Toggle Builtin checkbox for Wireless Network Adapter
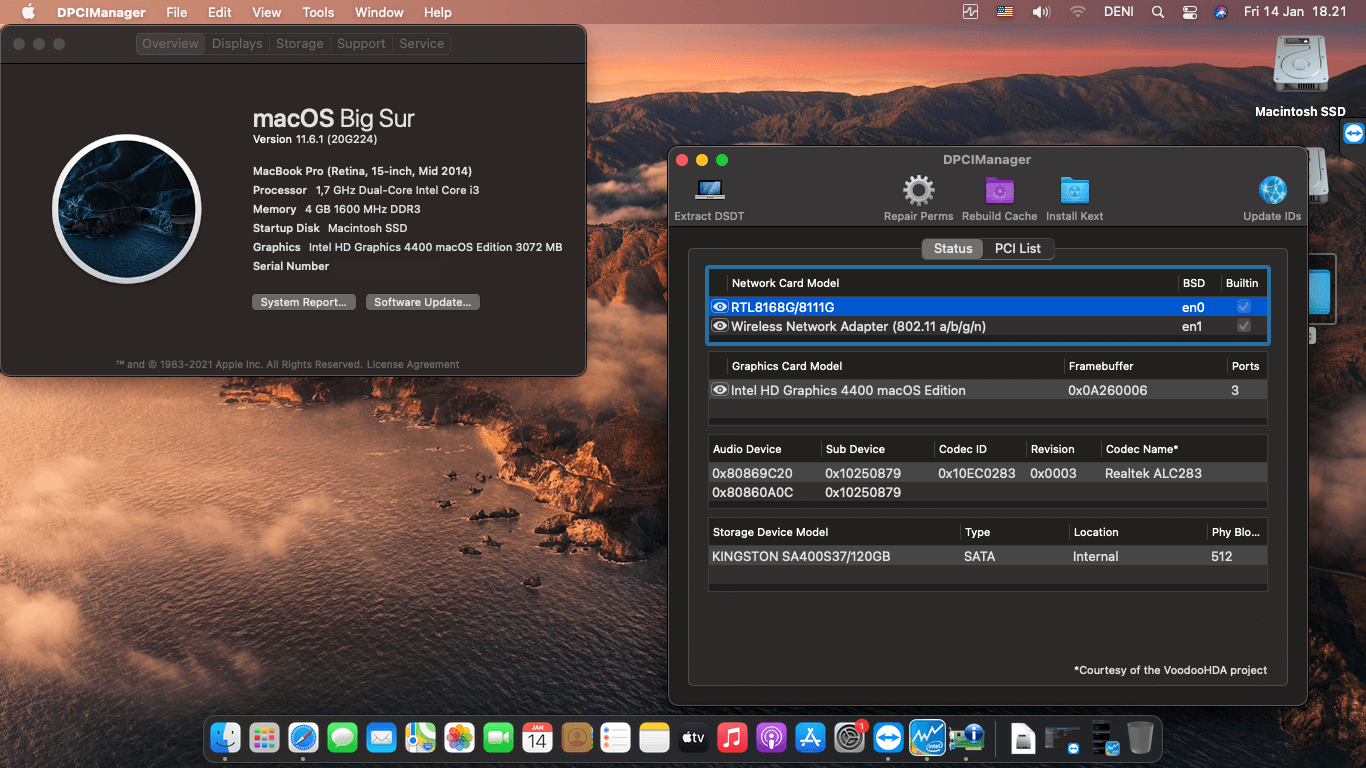The width and height of the screenshot is (1366, 768). tap(1244, 326)
